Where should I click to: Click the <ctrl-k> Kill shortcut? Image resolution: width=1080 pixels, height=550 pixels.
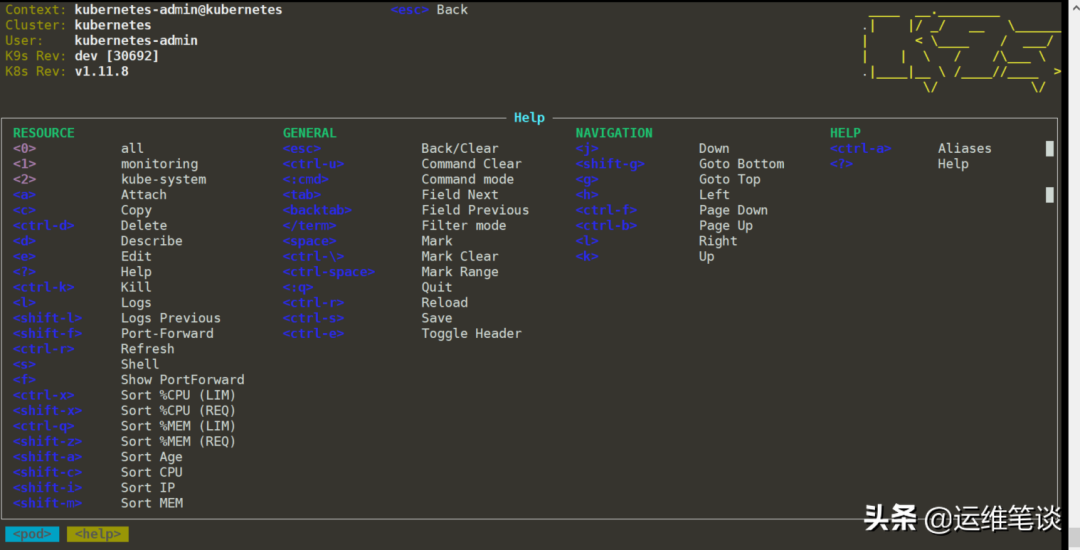(x=43, y=287)
